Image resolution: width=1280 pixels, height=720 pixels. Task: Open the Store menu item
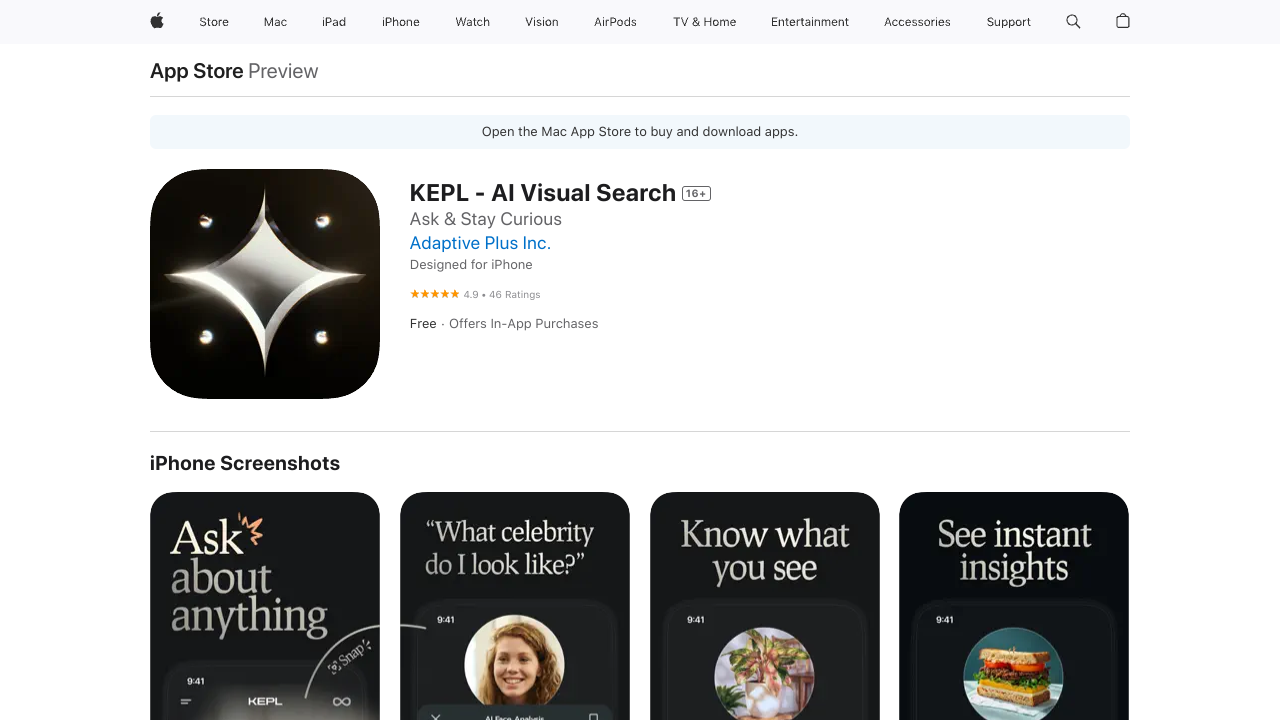[x=214, y=22]
